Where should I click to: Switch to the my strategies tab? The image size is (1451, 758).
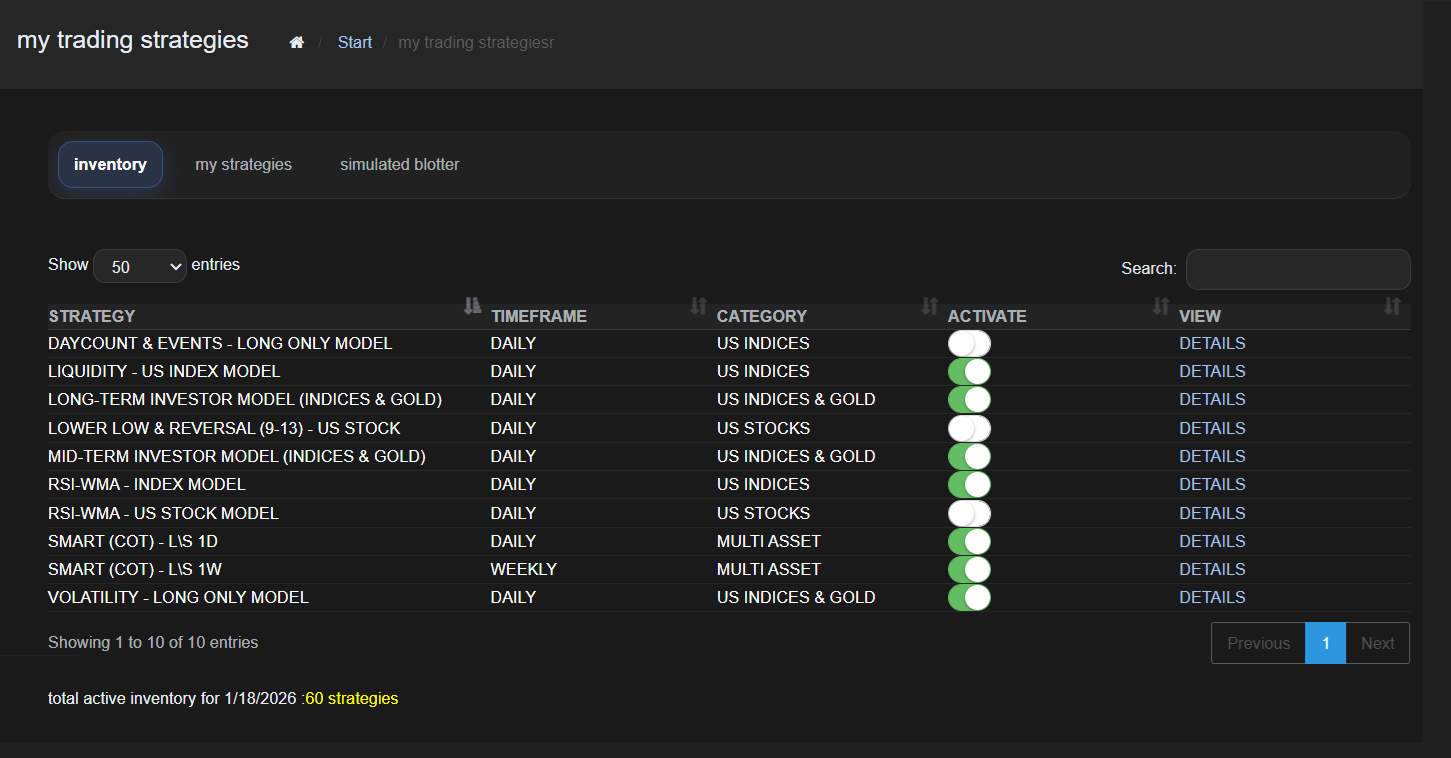pyautogui.click(x=243, y=165)
